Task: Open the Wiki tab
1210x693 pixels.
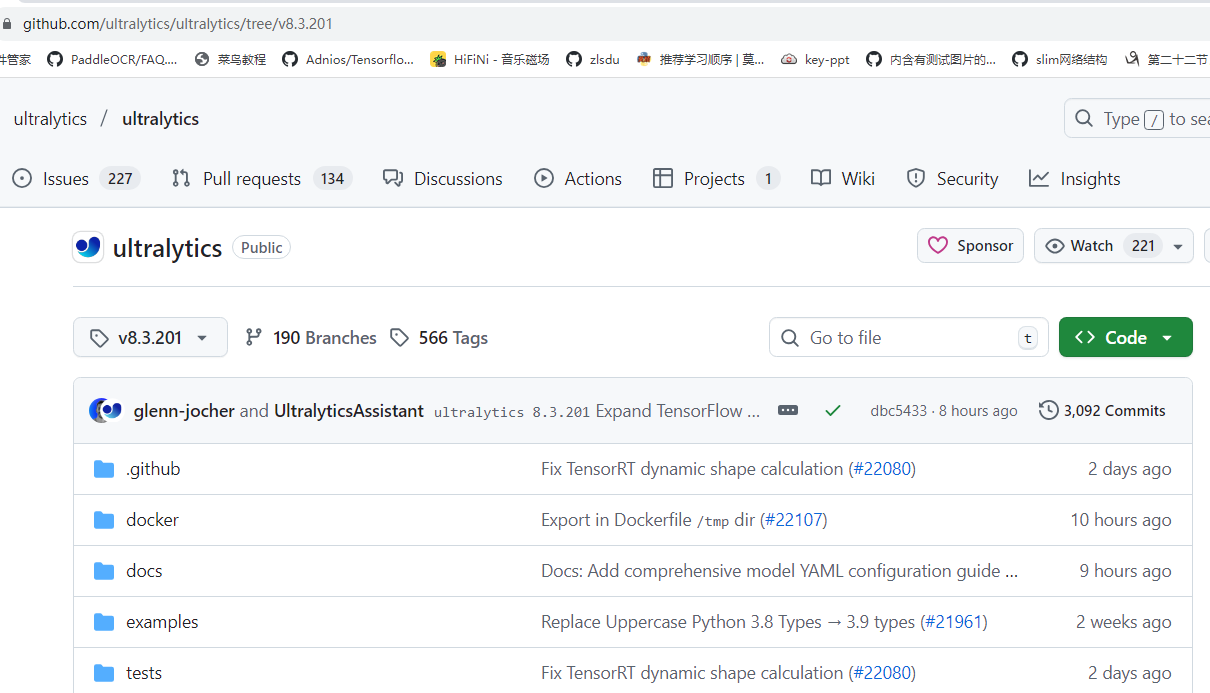Action: [843, 179]
